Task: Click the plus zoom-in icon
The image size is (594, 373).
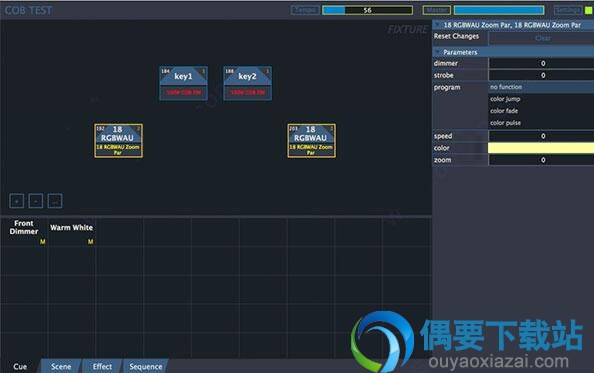Action: [x=17, y=201]
